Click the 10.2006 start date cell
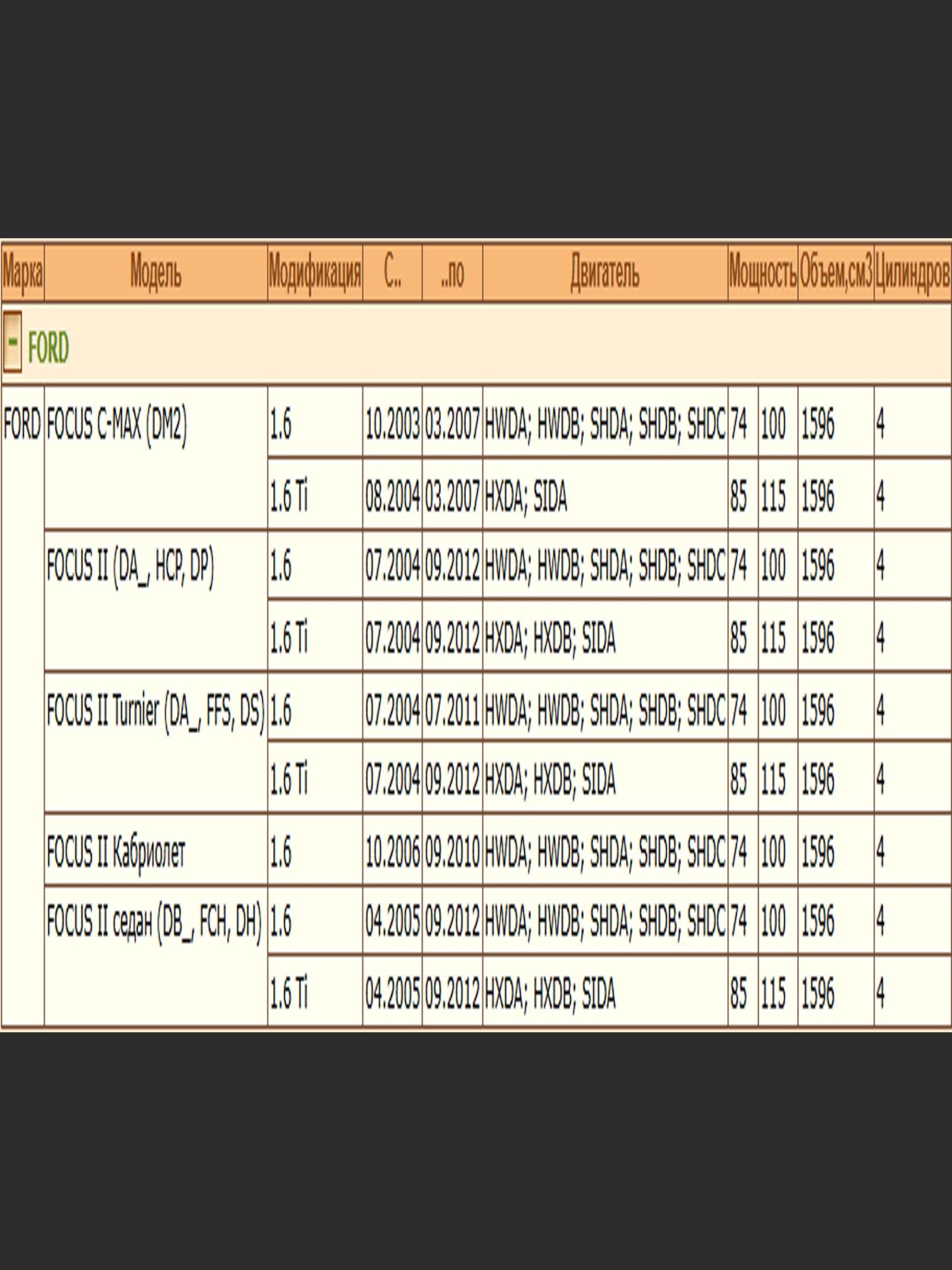 point(393,851)
